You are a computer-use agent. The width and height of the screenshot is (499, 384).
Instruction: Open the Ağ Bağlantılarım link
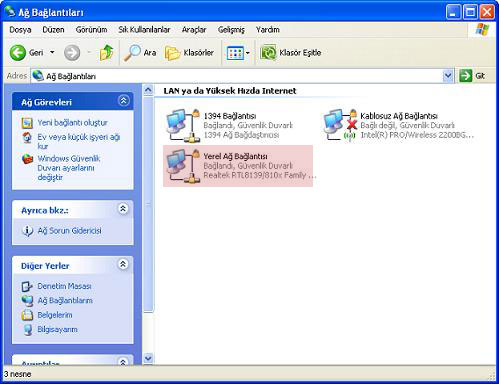(x=65, y=301)
